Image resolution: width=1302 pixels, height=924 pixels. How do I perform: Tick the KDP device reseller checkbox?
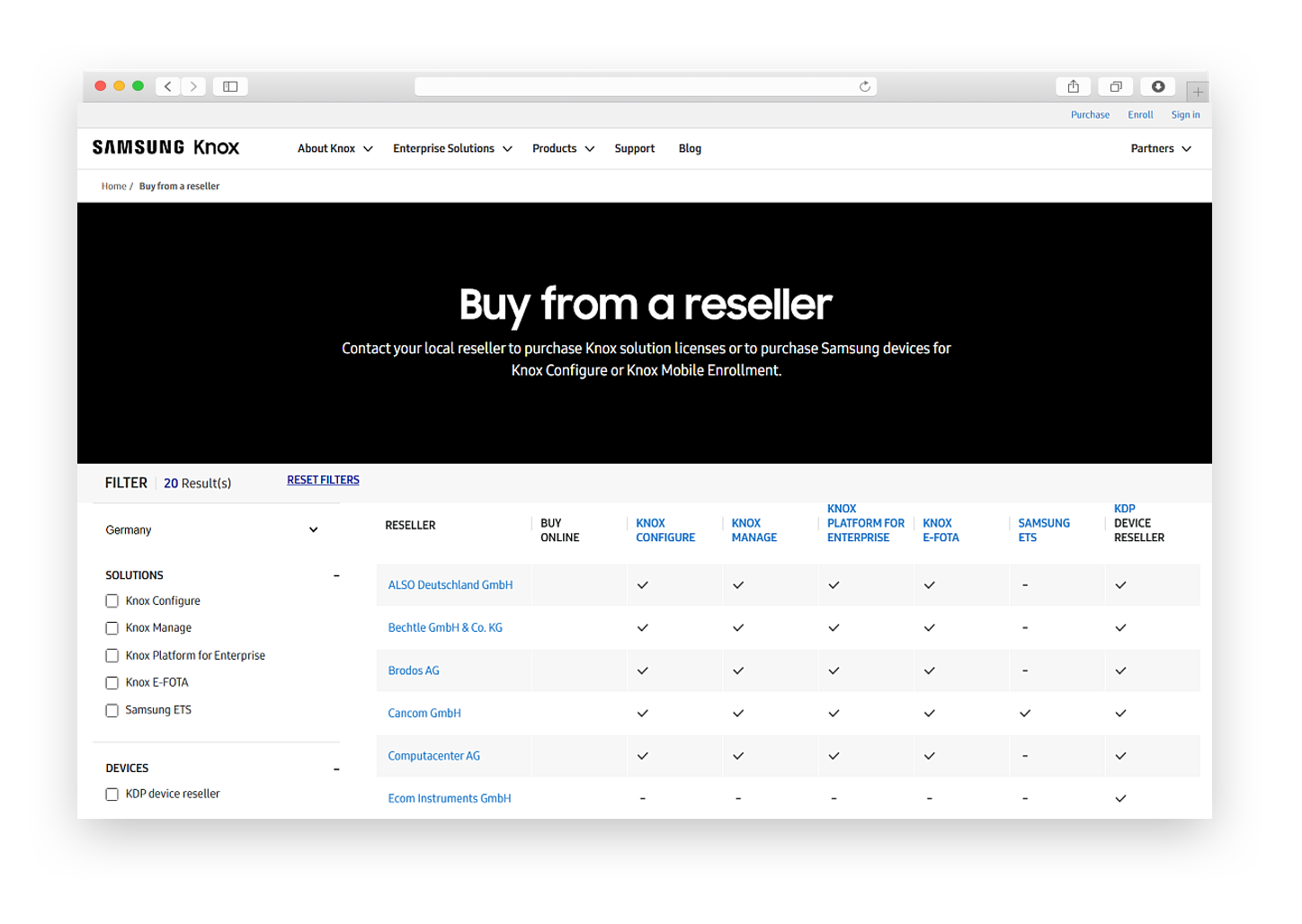[112, 795]
